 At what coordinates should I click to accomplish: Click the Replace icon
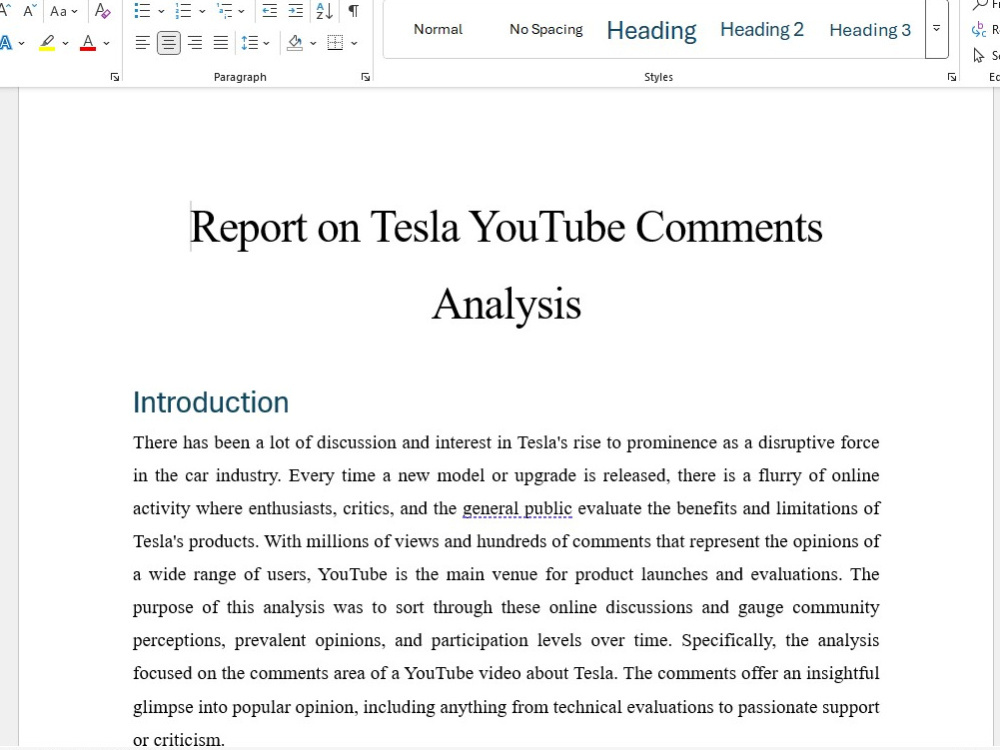(x=979, y=30)
